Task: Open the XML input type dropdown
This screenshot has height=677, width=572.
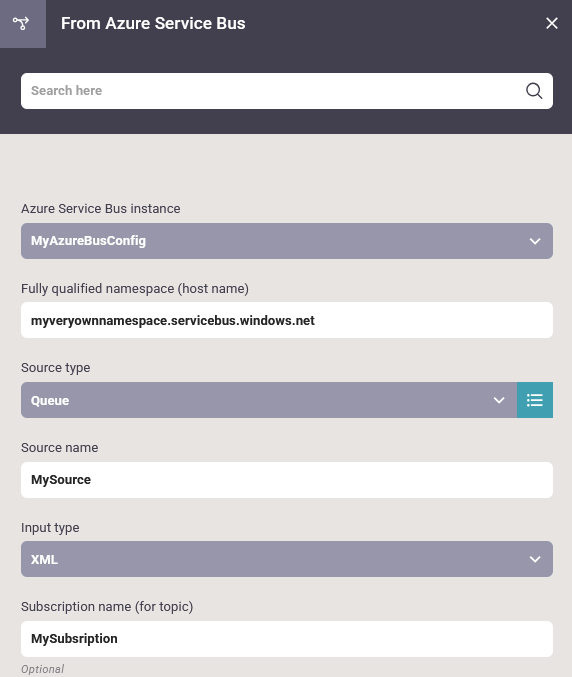Action: tap(287, 559)
